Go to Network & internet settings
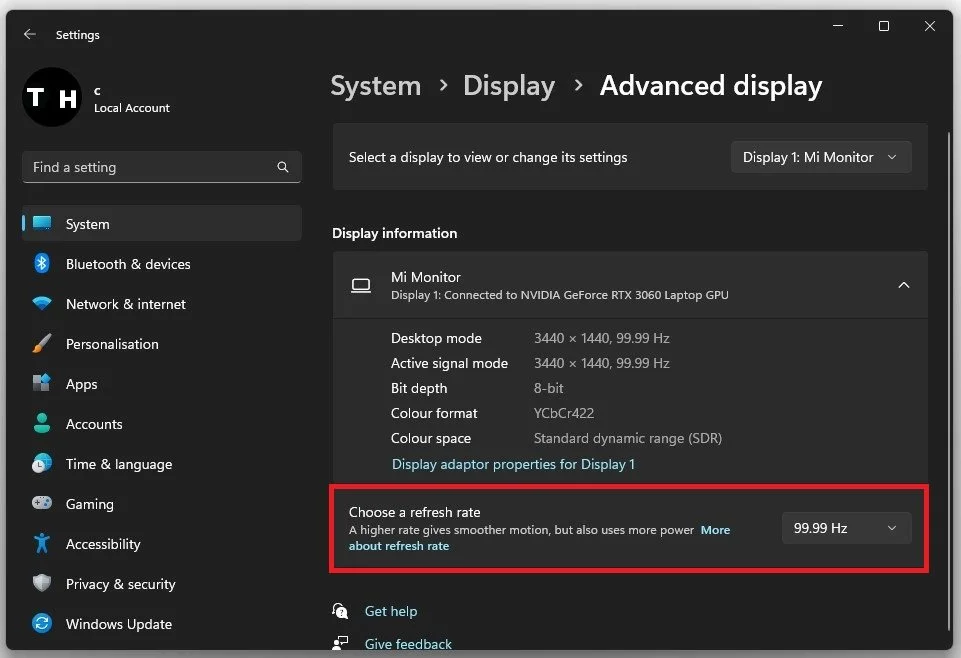 coord(162,304)
